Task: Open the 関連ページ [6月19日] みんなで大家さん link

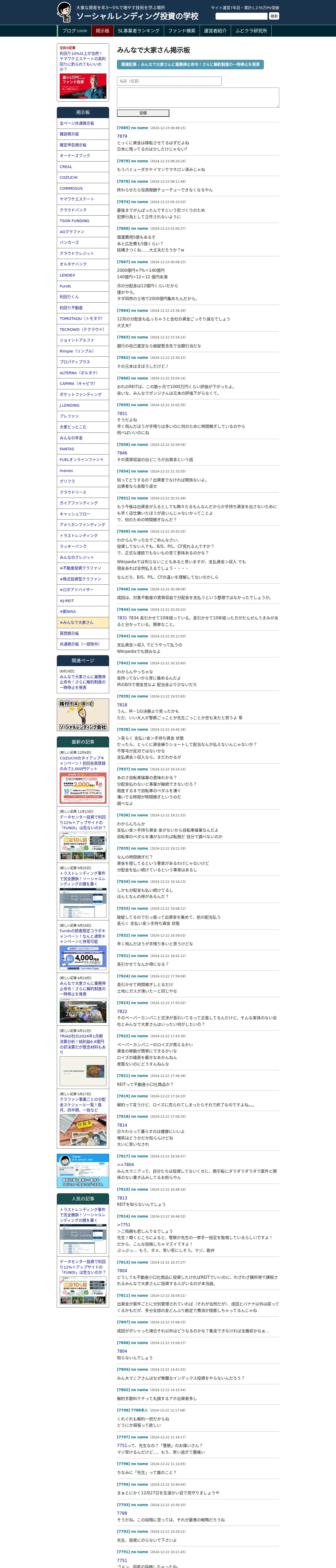Action: point(82,682)
